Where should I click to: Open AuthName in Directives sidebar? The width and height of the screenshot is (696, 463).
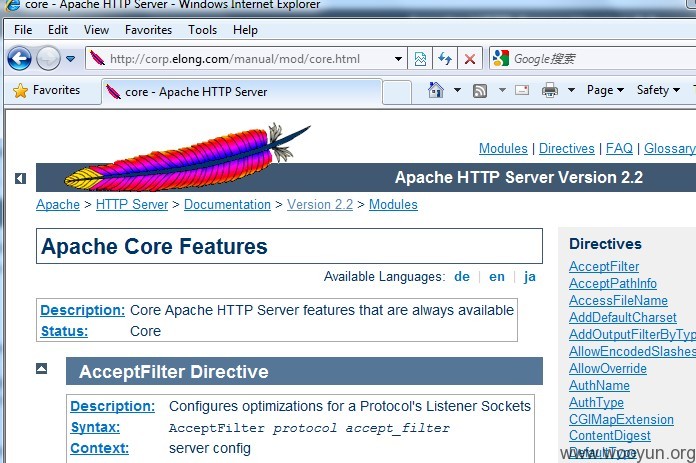click(x=599, y=385)
